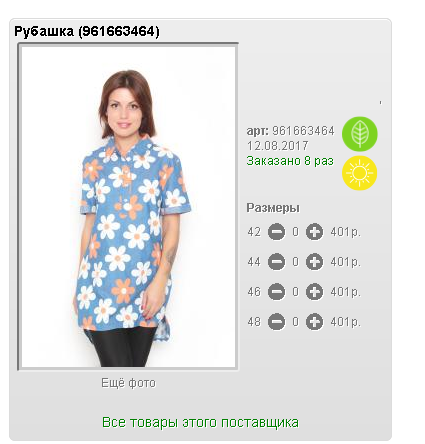
Task: Increase quantity for size 48
Action: tap(314, 322)
